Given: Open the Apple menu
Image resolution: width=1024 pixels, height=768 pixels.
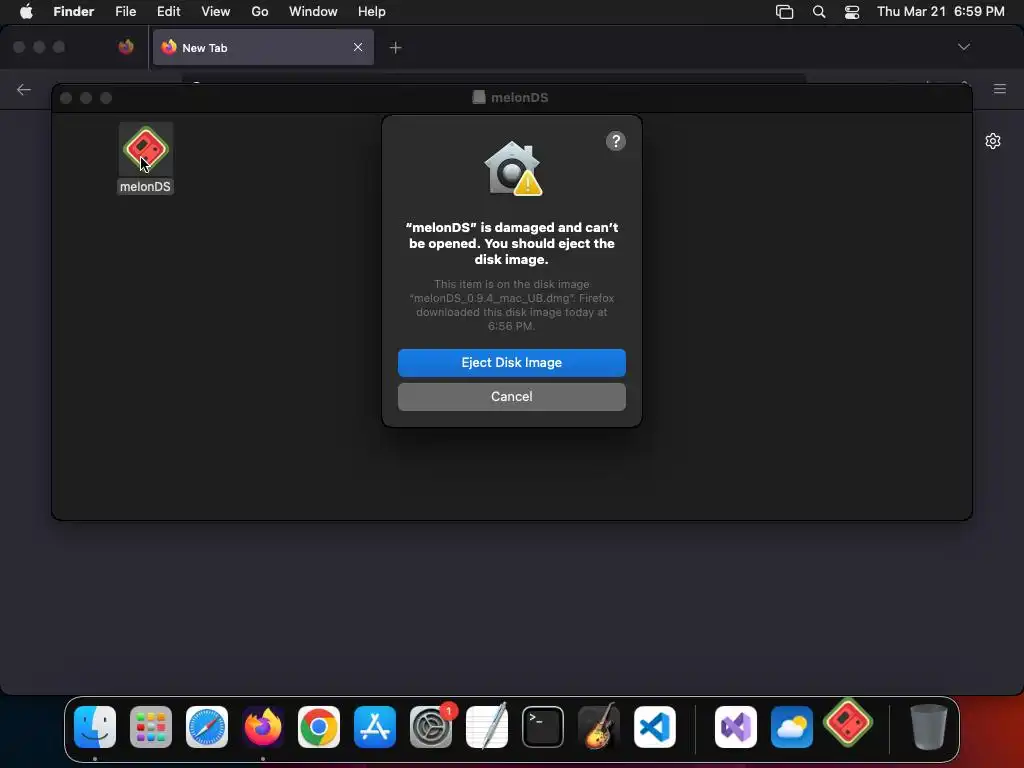Looking at the screenshot, I should click(26, 11).
